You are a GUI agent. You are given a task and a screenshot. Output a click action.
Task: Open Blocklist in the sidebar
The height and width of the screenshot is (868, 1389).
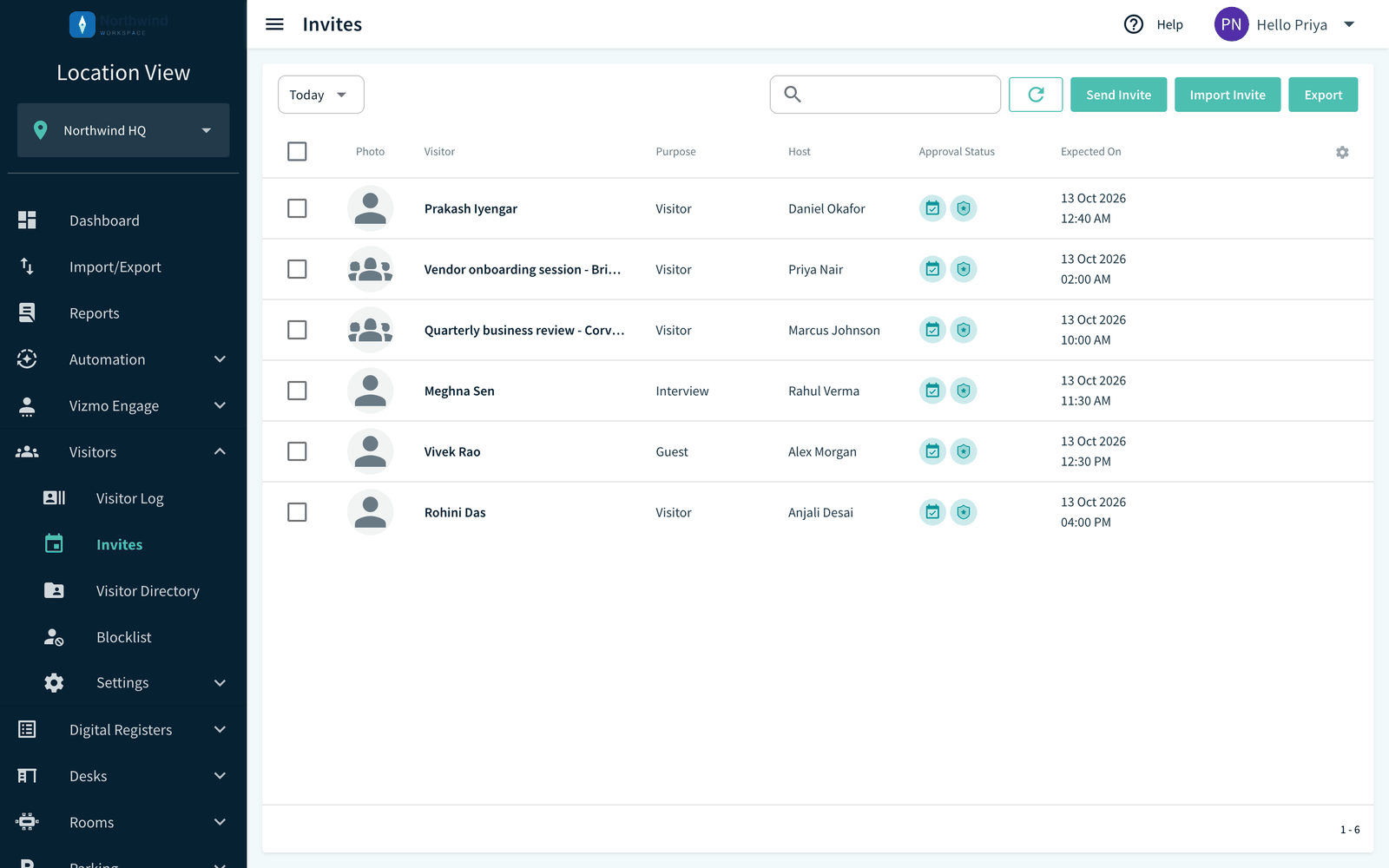[123, 636]
